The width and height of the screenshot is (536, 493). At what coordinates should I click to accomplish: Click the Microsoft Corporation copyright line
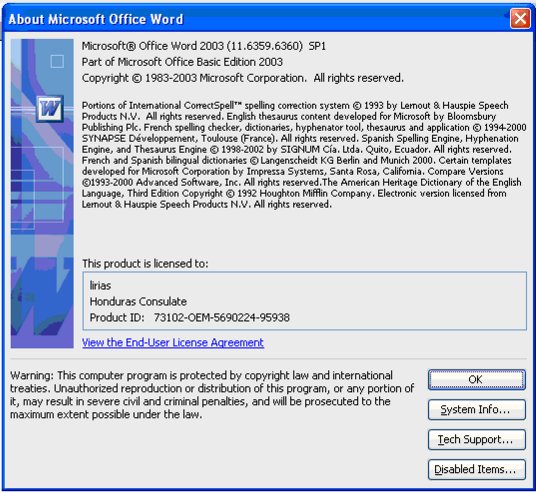coord(243,78)
